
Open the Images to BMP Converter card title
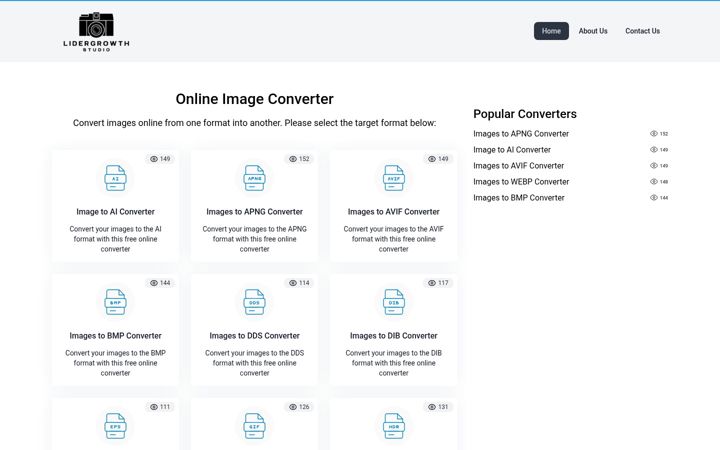pos(115,336)
